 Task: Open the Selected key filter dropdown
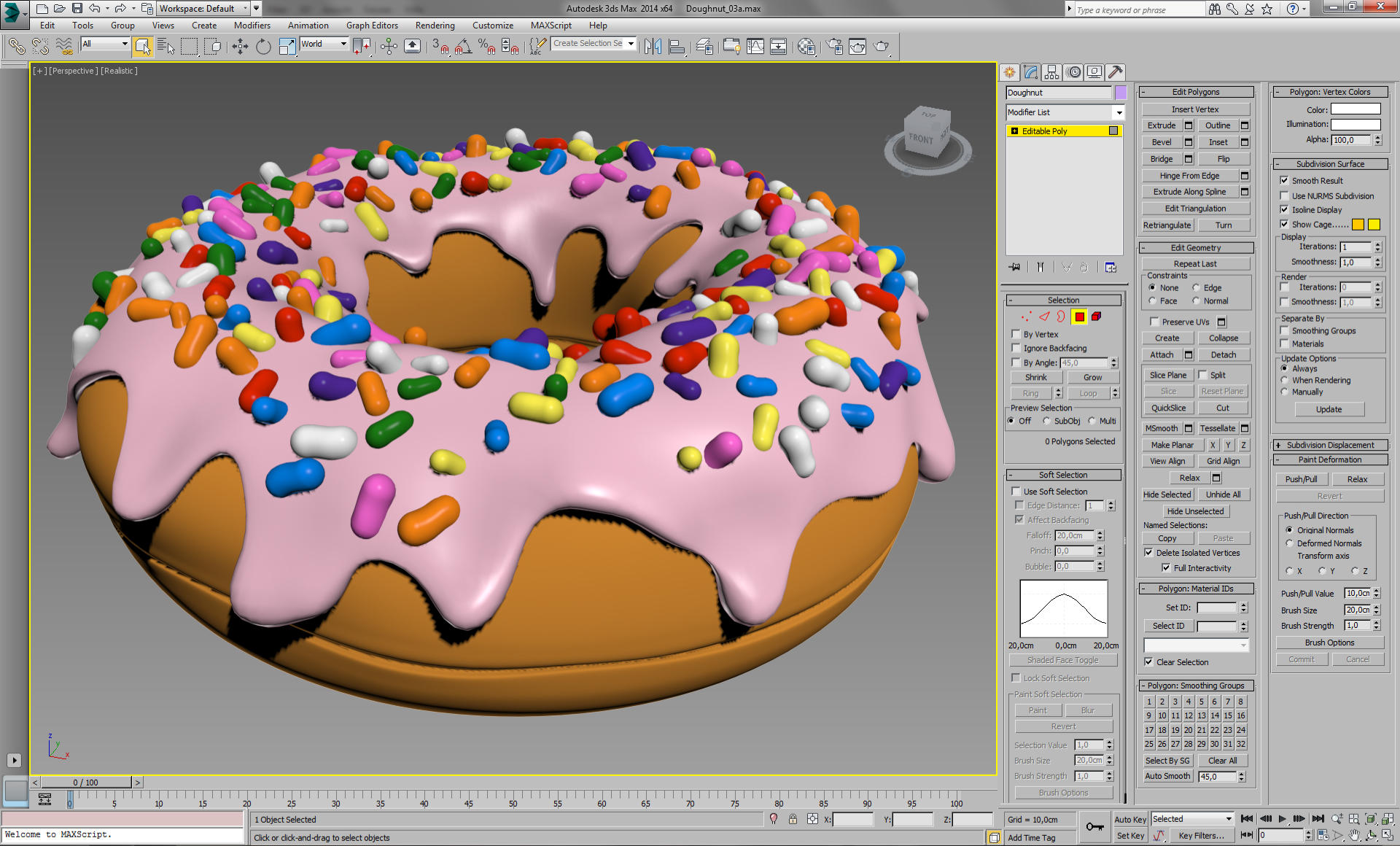pyautogui.click(x=1191, y=819)
